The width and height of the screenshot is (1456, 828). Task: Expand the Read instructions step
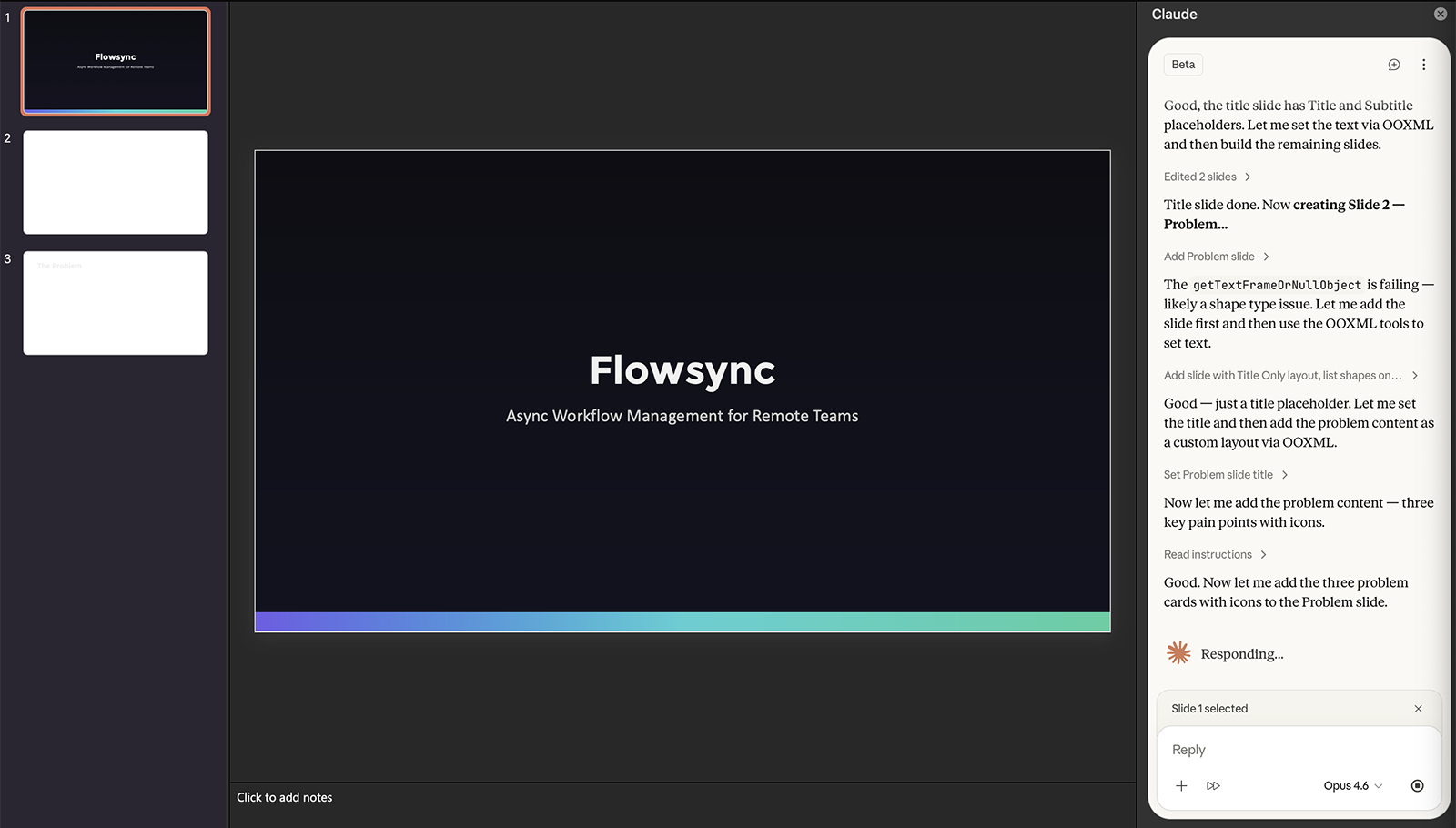1215,554
